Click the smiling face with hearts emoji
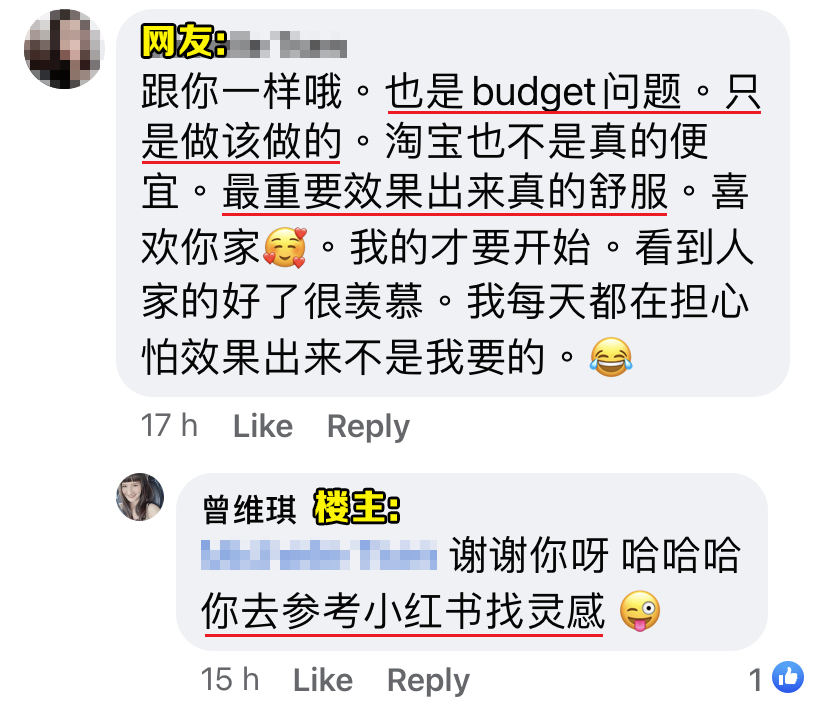The height and width of the screenshot is (701, 828). (285, 247)
